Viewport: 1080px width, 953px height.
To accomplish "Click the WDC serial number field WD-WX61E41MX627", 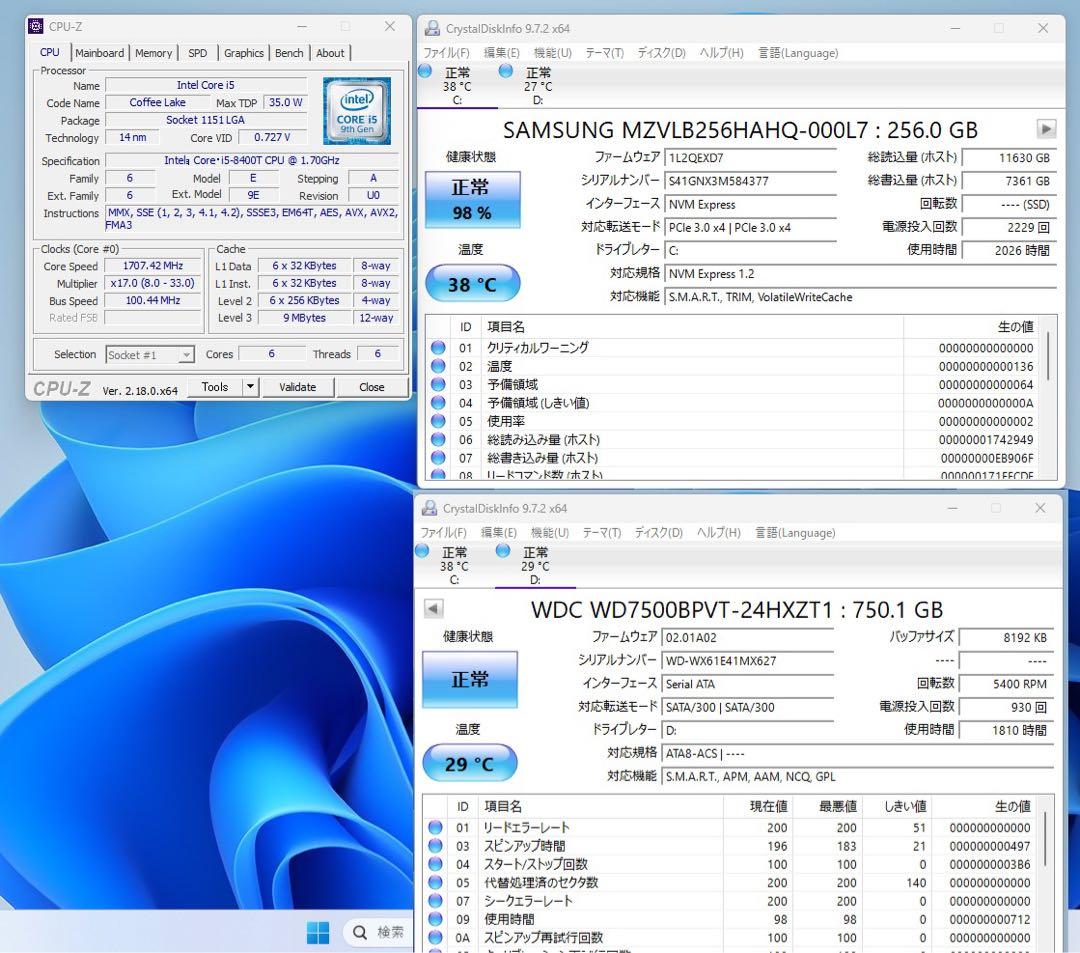I will pos(748,661).
